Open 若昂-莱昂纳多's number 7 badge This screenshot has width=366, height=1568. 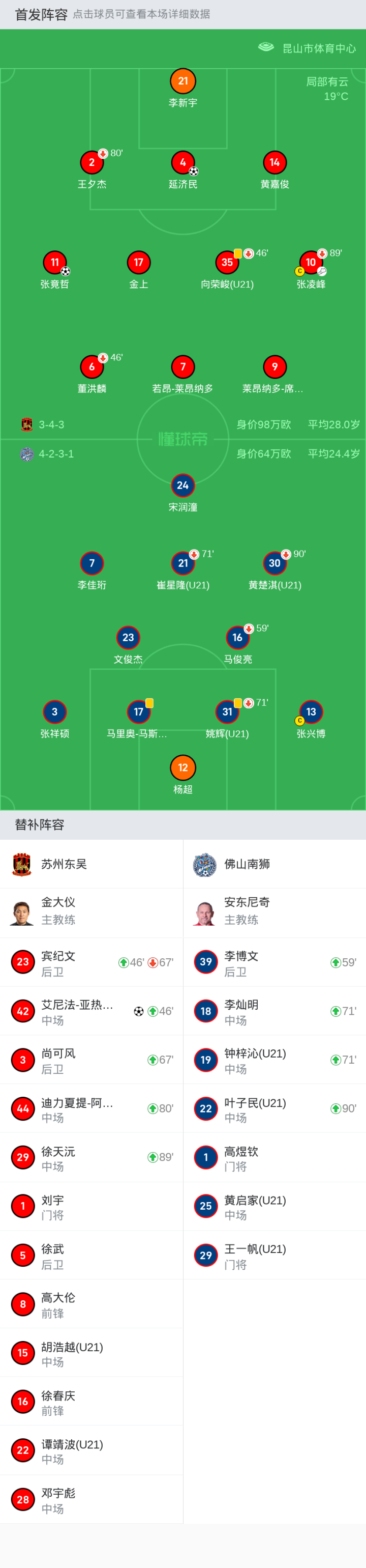pos(183,367)
